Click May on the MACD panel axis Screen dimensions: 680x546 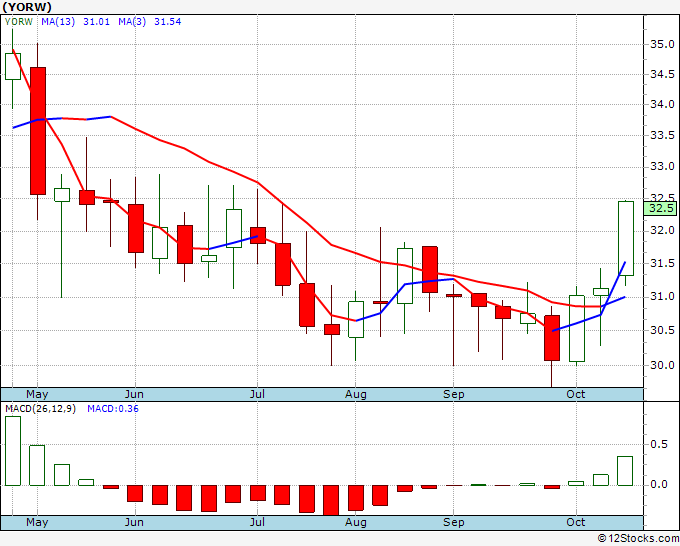(x=37, y=522)
